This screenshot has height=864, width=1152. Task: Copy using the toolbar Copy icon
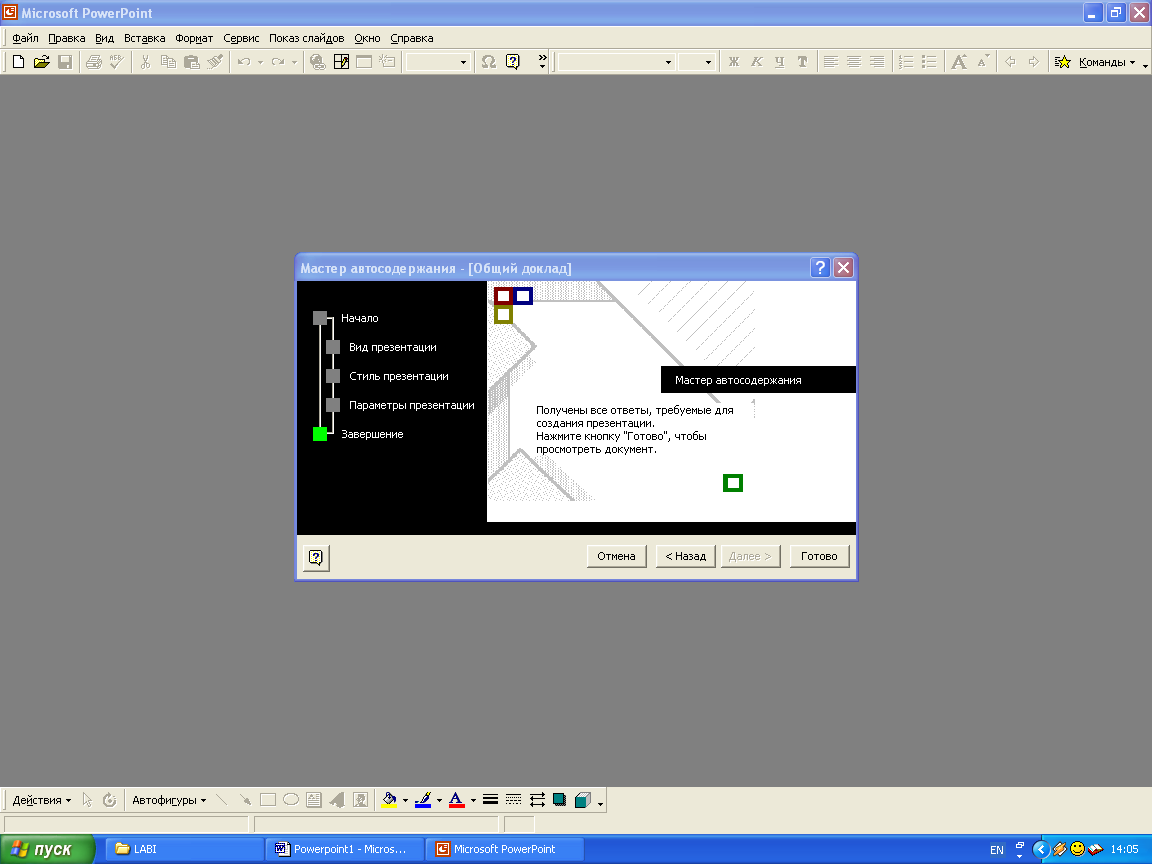coord(168,62)
